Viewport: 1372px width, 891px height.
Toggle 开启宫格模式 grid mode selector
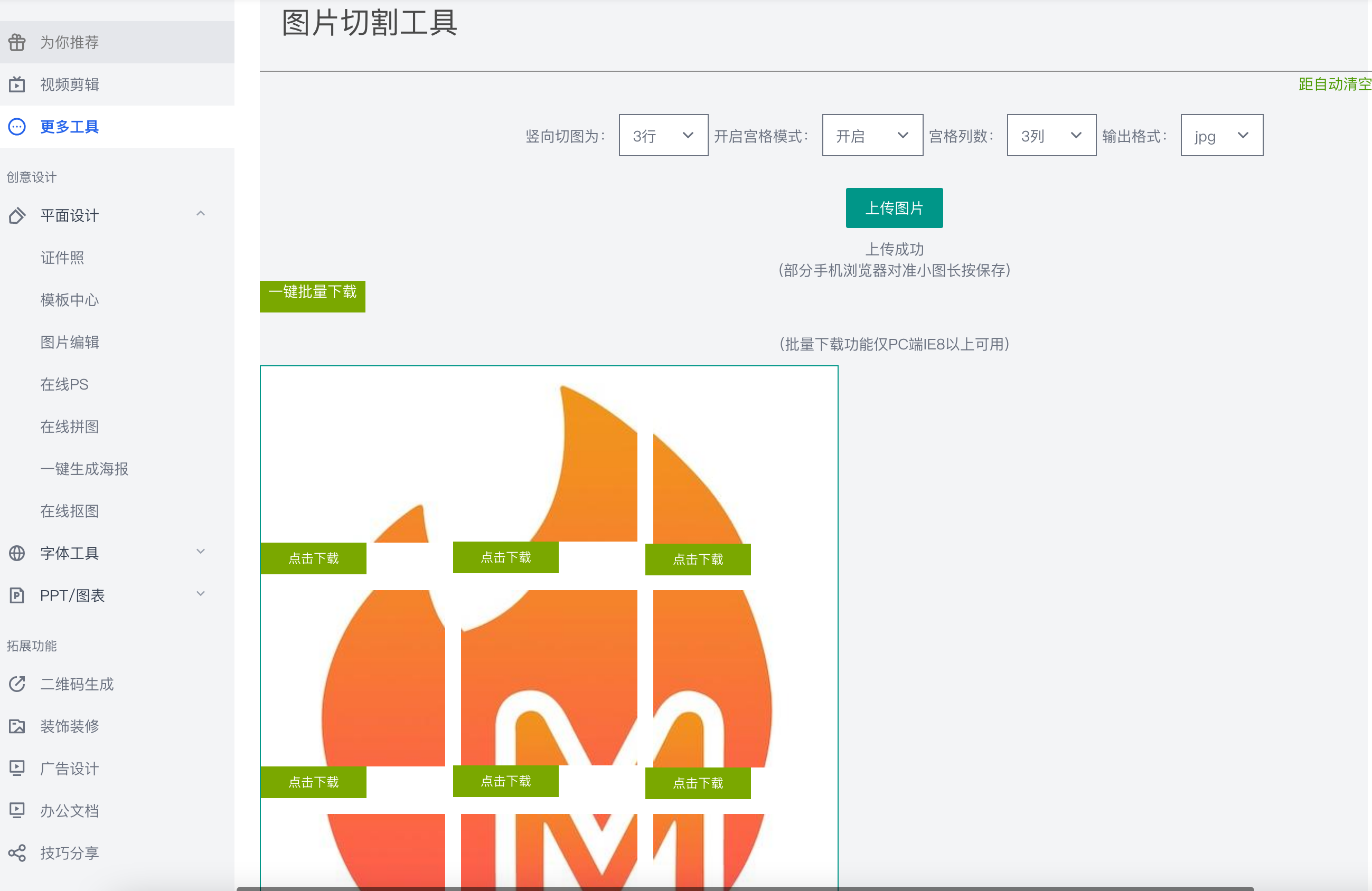tap(871, 135)
